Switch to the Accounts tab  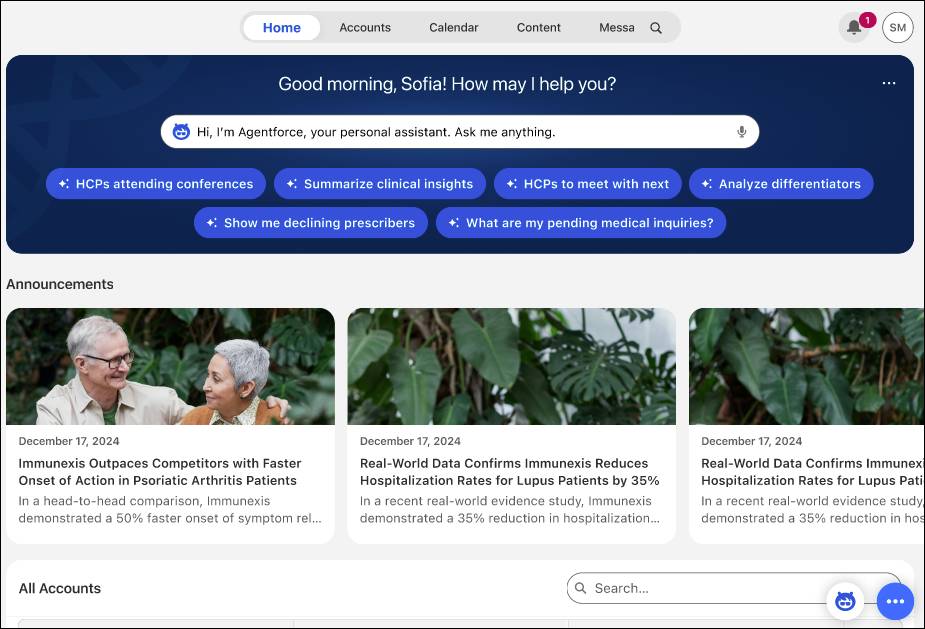coord(365,27)
